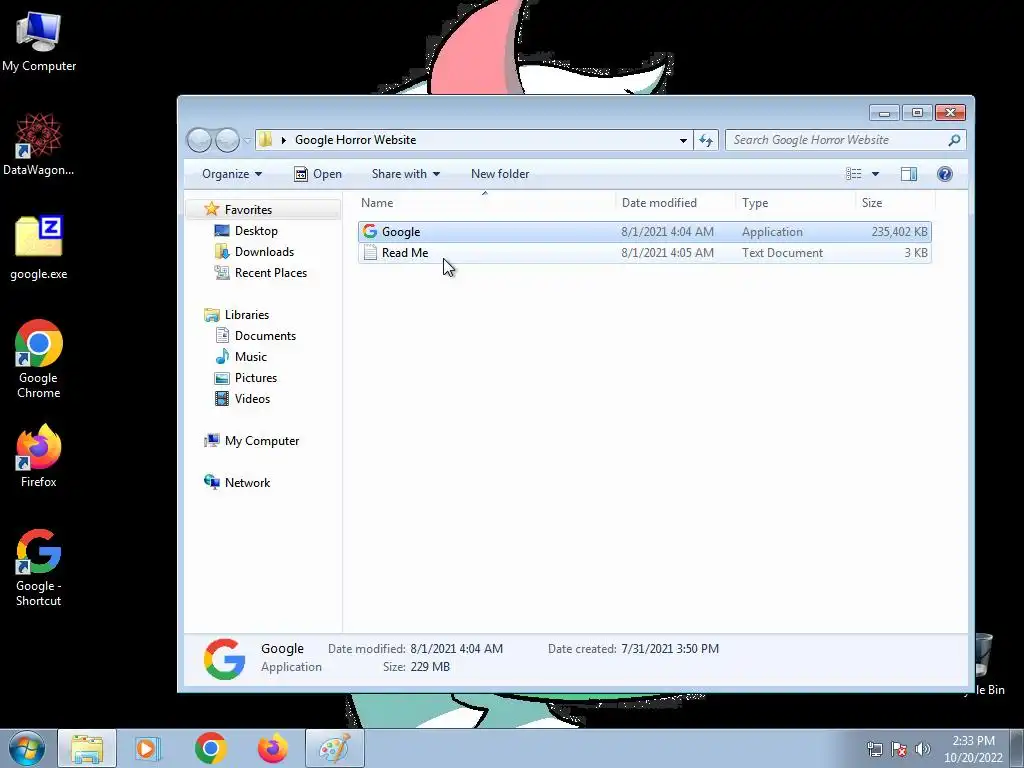Select the Google Chrome desktop shortcut
1024x768 pixels.
[x=39, y=359]
